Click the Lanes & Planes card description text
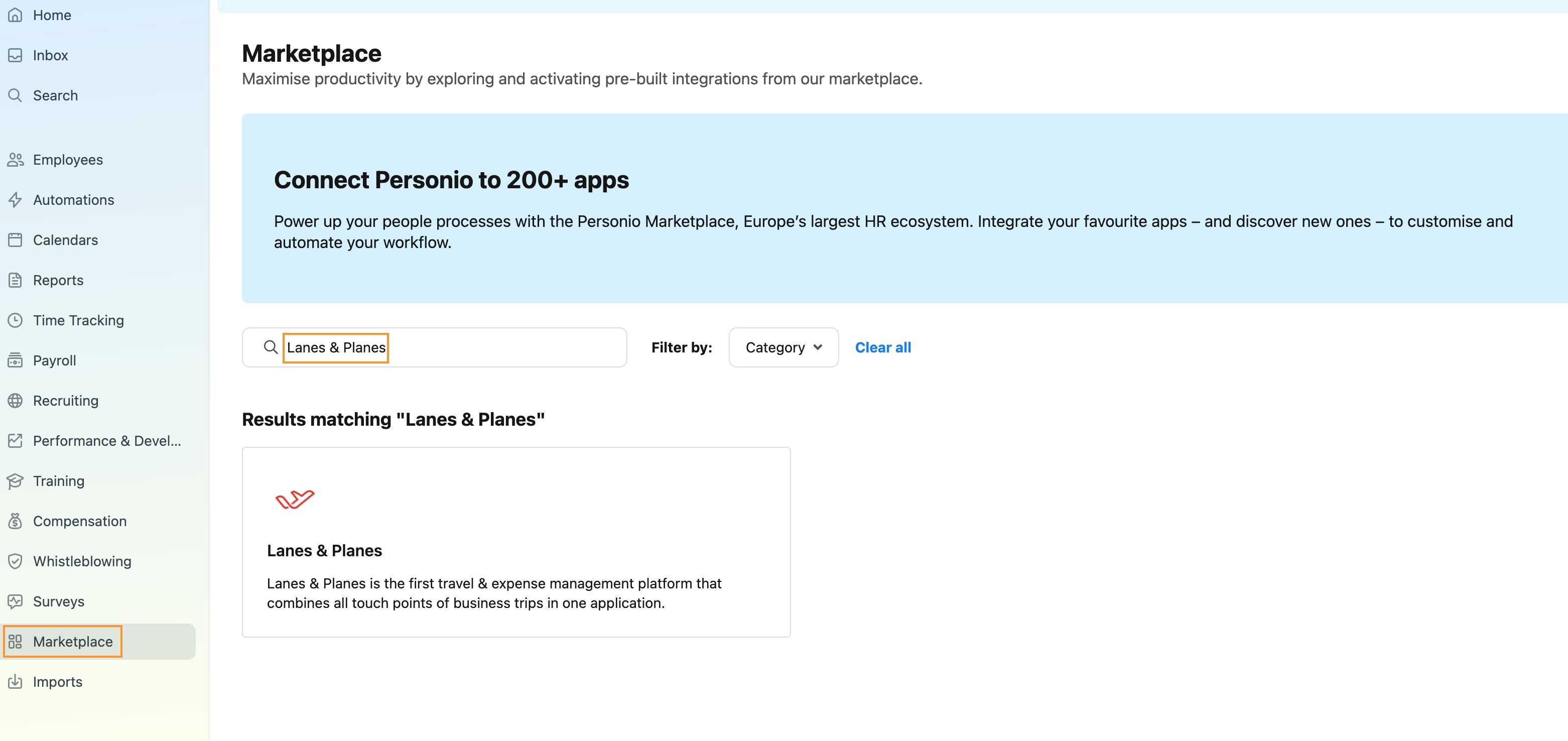This screenshot has height=741, width=1568. point(494,593)
